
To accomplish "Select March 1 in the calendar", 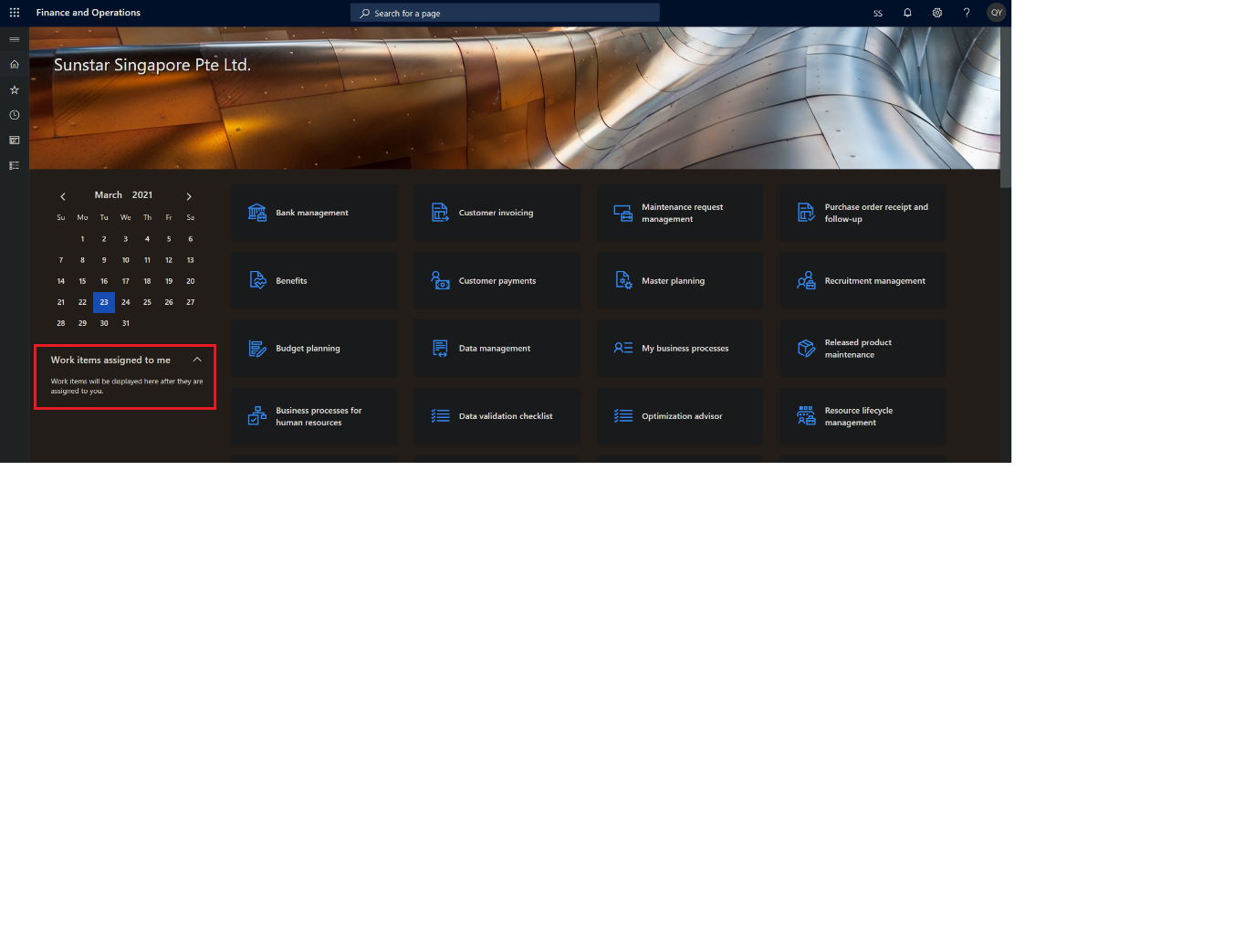I will pyautogui.click(x=82, y=239).
